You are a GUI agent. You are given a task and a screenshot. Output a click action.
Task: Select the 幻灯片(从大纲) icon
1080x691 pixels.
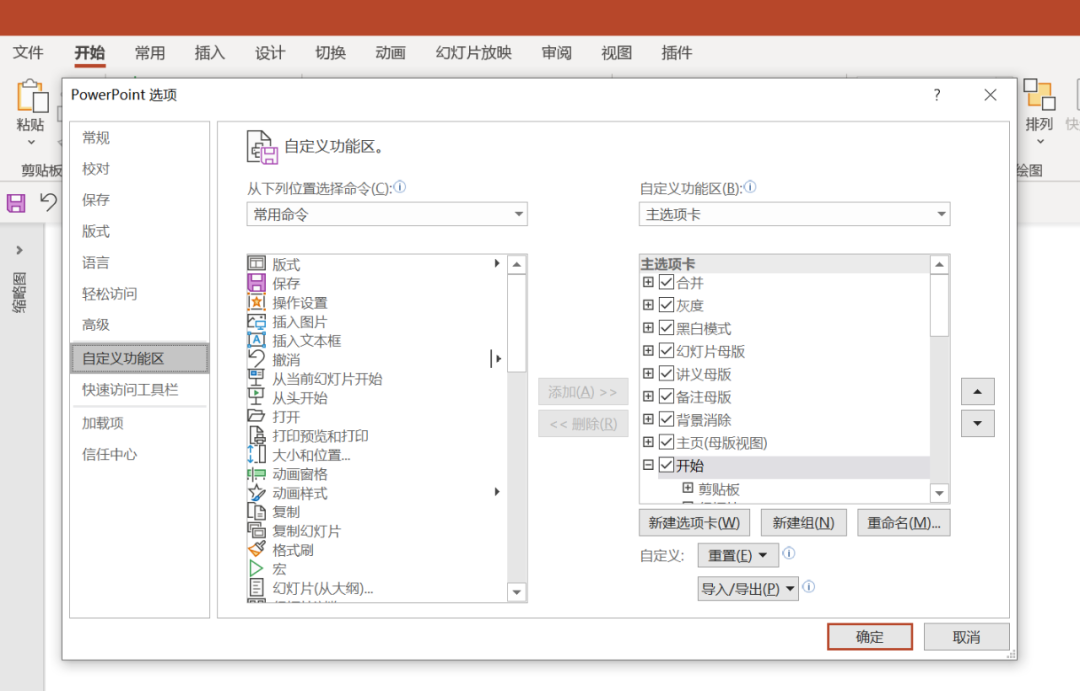tap(256, 588)
